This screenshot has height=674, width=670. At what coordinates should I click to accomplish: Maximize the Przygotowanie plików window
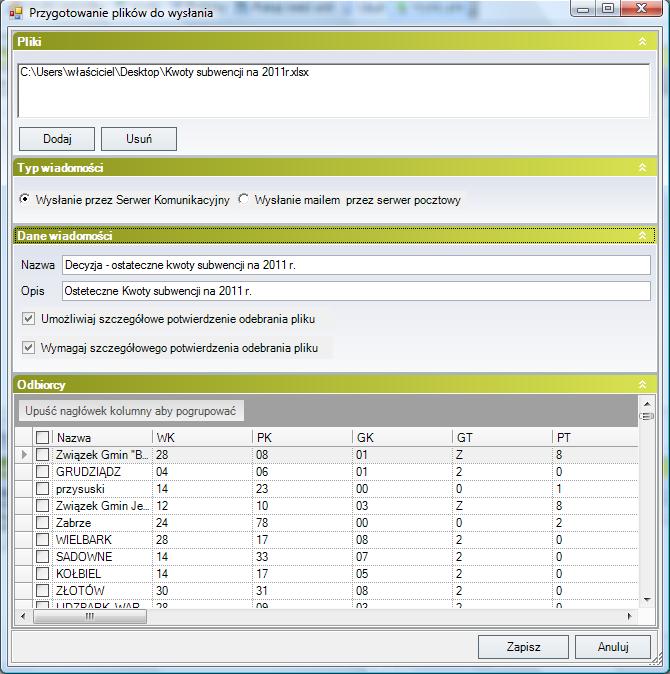click(x=608, y=8)
